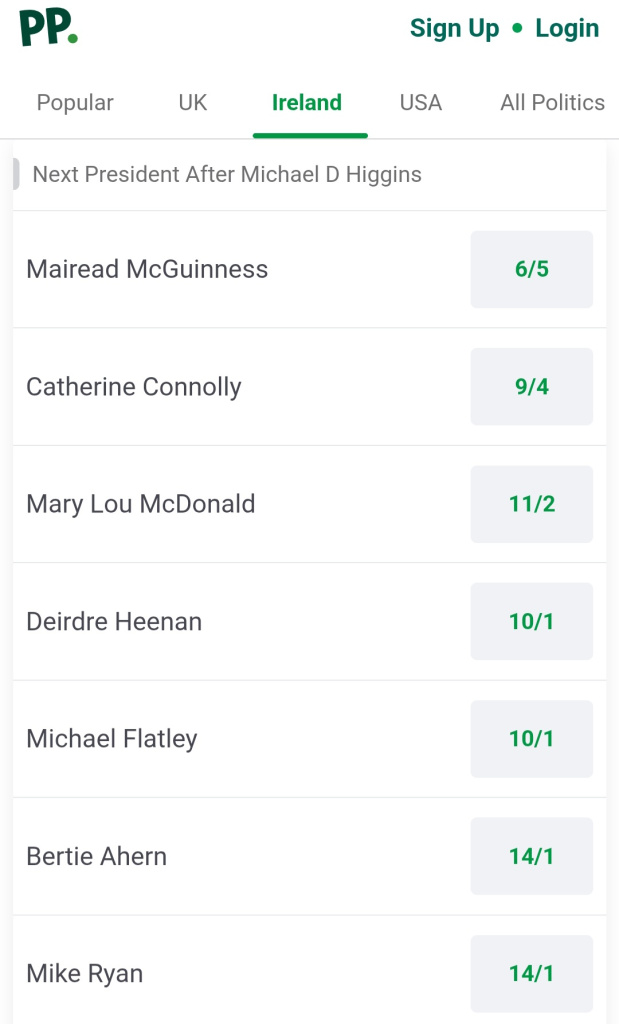Add Deirdre Heenan 10/1 to betslip
The image size is (619, 1024).
(532, 621)
